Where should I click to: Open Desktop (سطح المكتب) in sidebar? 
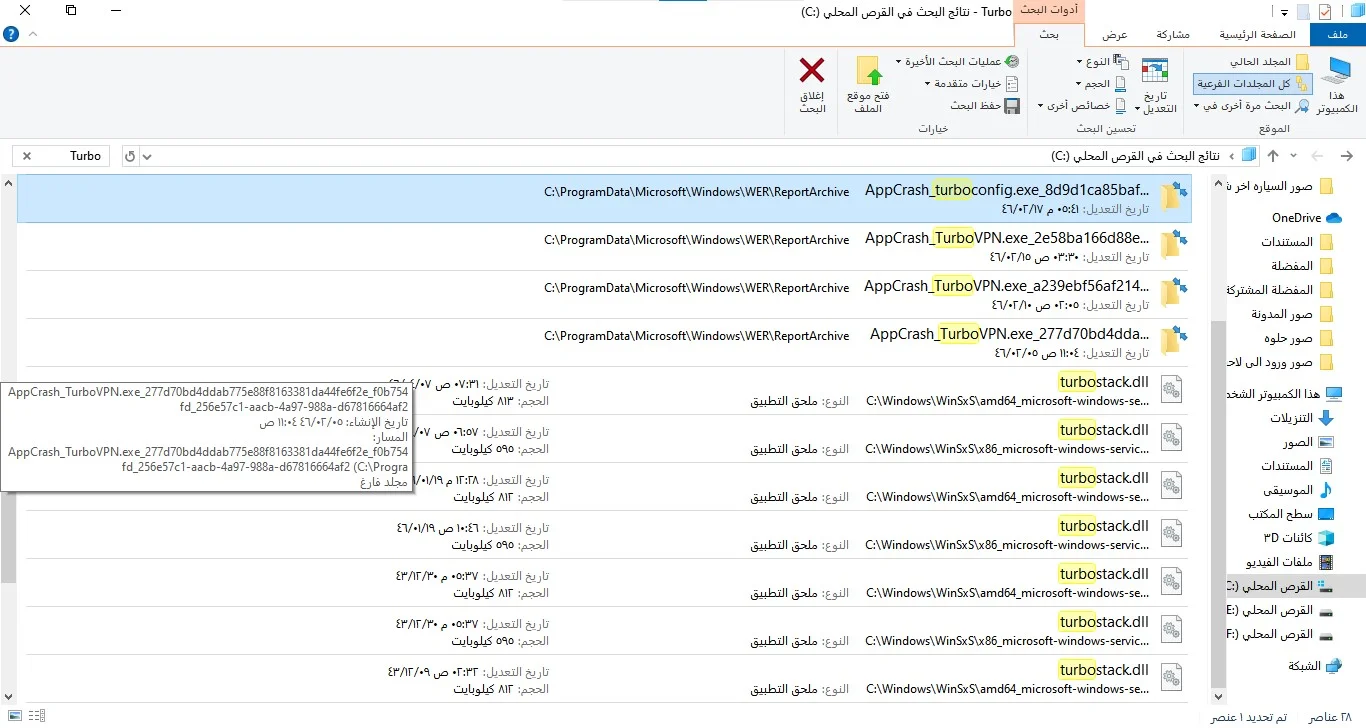pyautogui.click(x=1291, y=514)
